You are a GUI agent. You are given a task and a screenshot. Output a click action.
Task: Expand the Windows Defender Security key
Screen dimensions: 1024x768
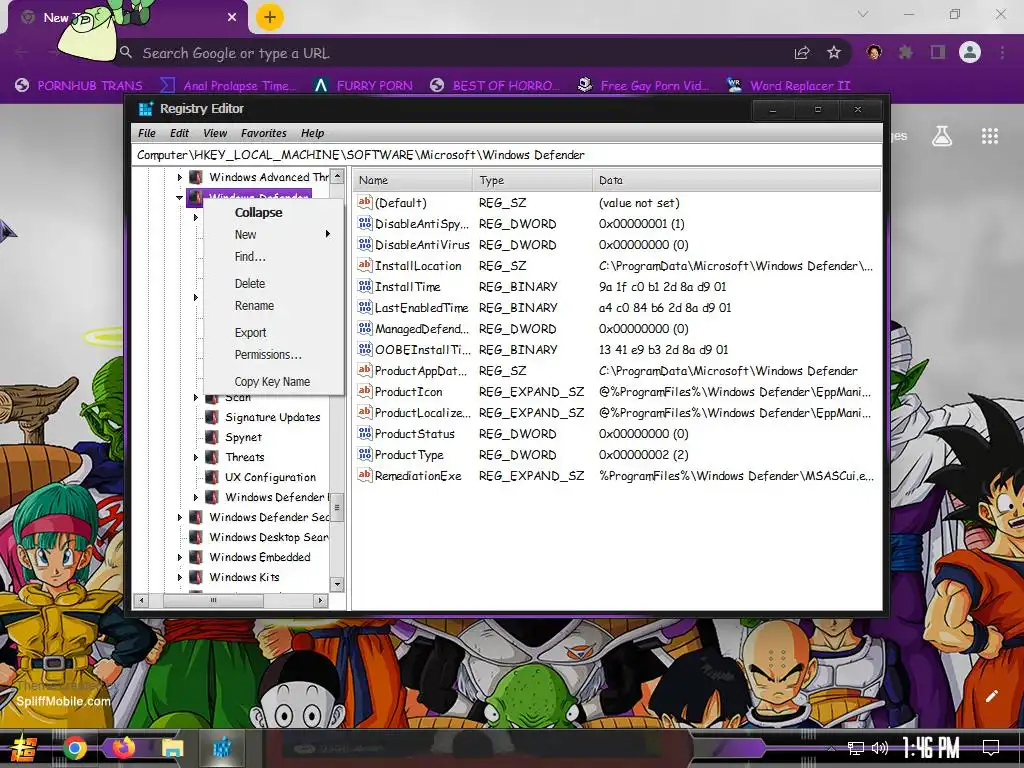(180, 517)
